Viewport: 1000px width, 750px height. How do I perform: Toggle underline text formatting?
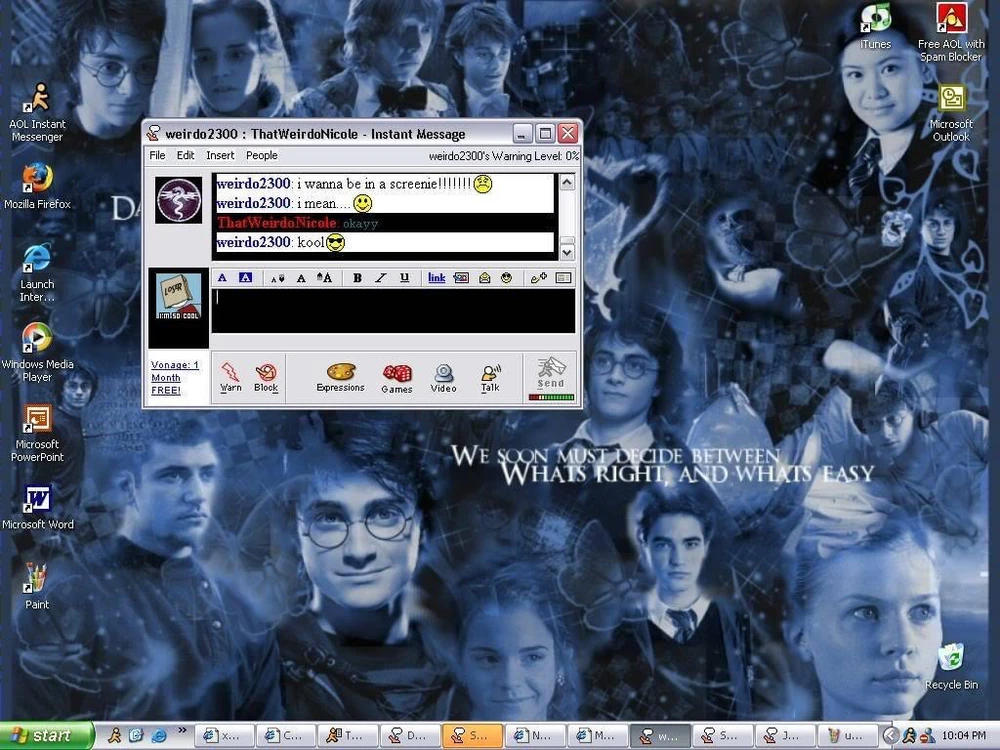point(404,278)
